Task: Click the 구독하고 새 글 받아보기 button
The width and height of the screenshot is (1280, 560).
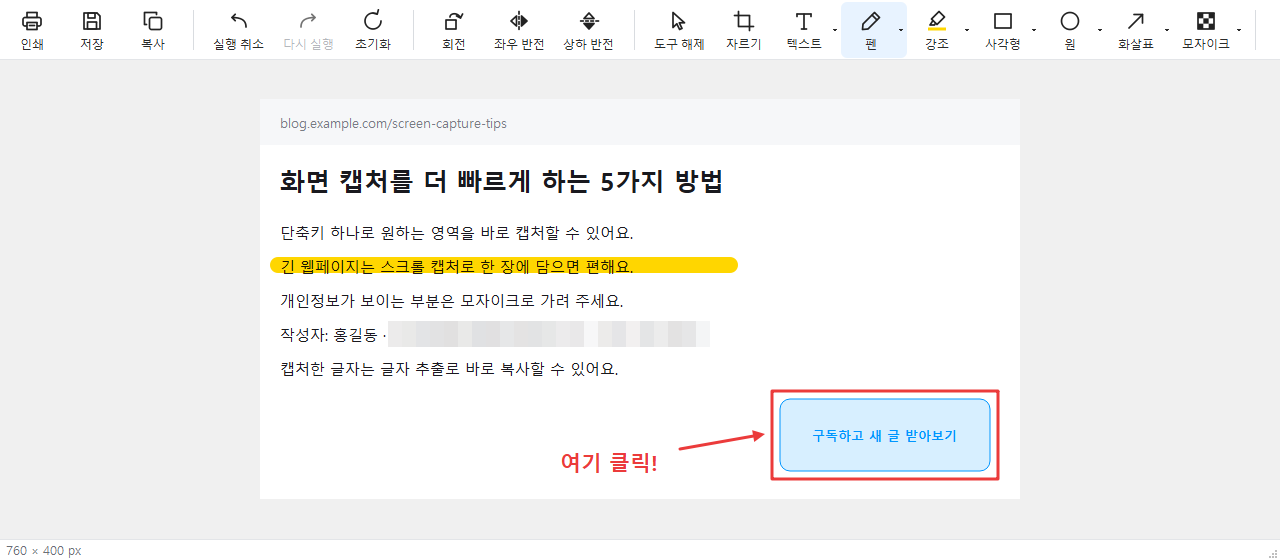Action: (885, 435)
